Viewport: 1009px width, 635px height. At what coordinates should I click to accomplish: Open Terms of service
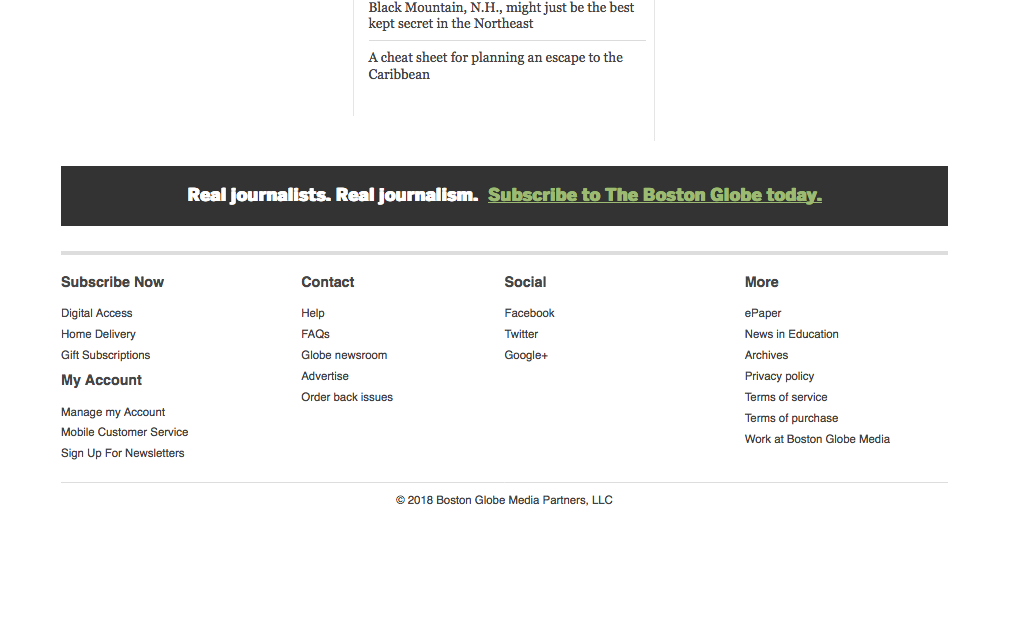tap(786, 398)
